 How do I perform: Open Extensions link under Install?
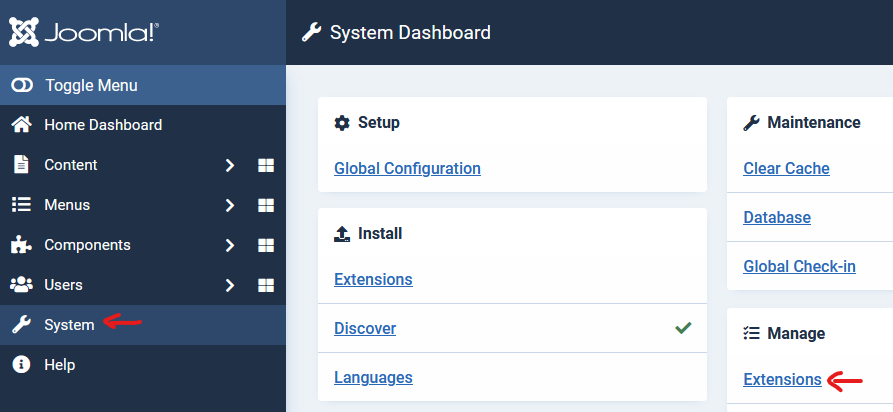coord(373,279)
